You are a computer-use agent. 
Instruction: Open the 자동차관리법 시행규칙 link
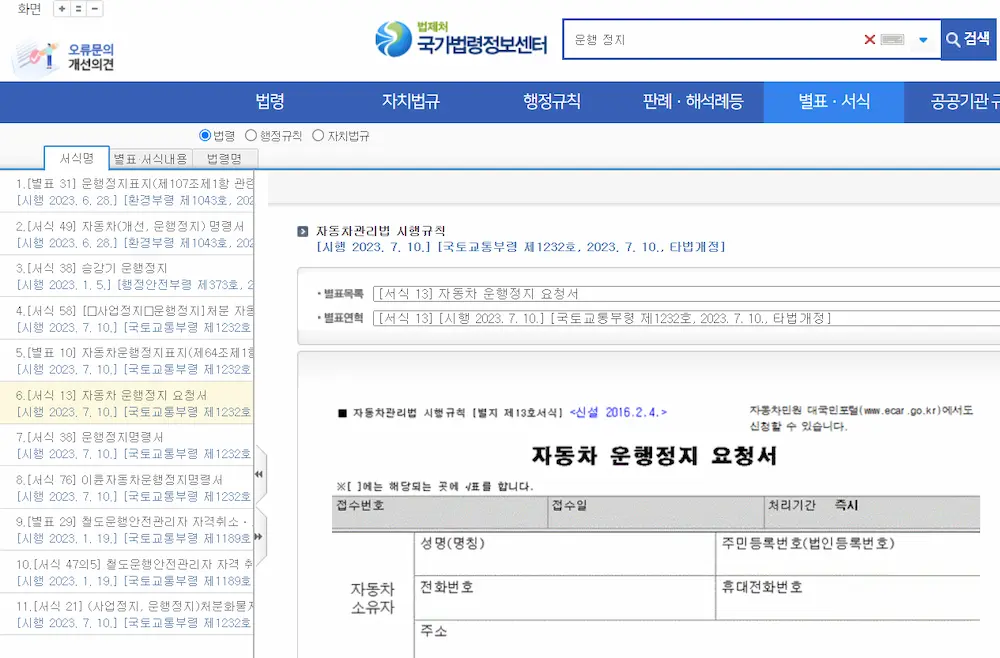381,231
